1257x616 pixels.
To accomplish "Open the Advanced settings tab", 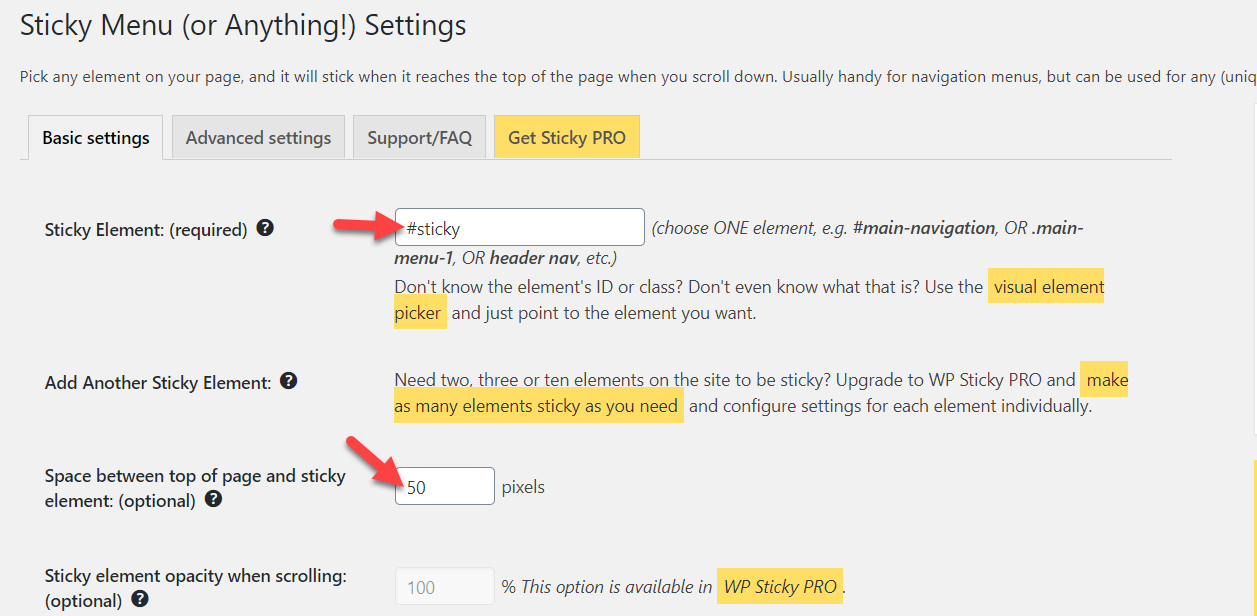I will [x=258, y=137].
